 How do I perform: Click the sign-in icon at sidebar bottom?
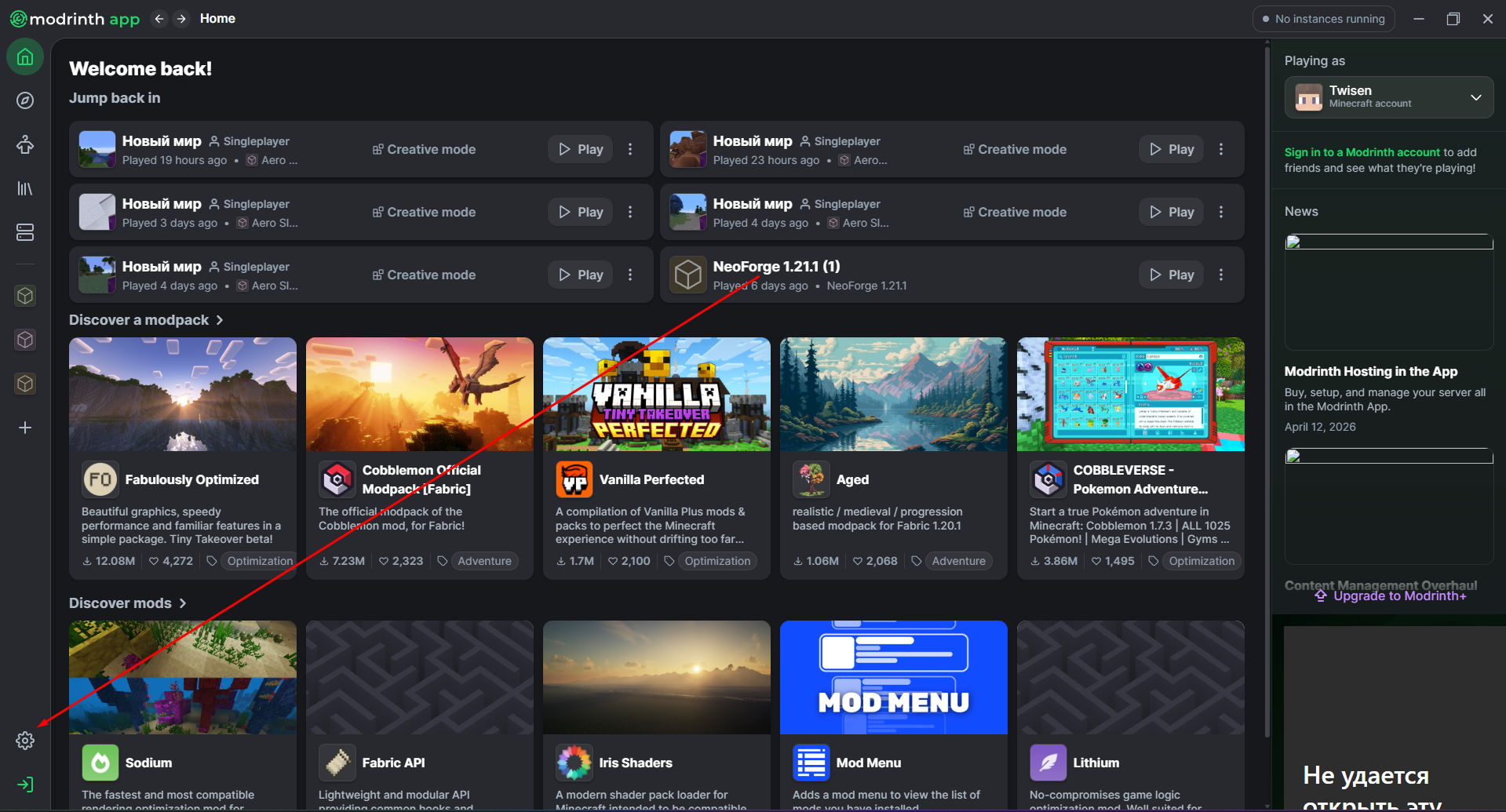coord(25,785)
